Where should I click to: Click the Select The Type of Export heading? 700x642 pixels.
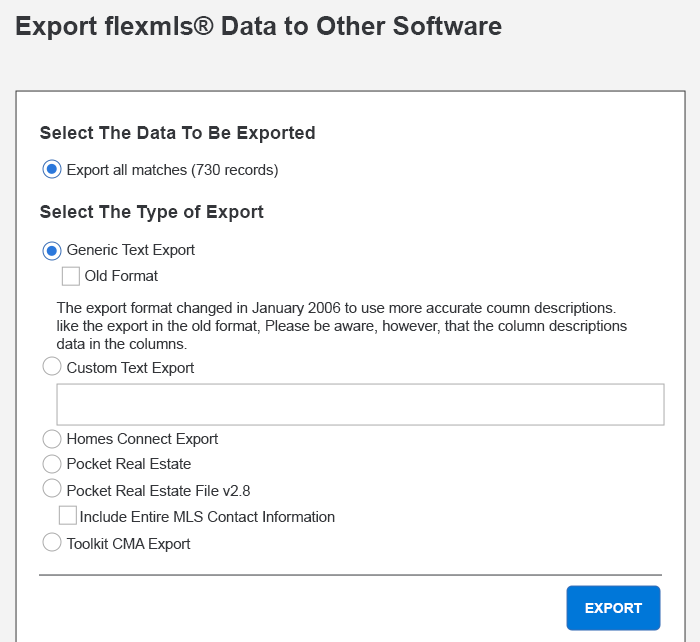[x=152, y=212]
